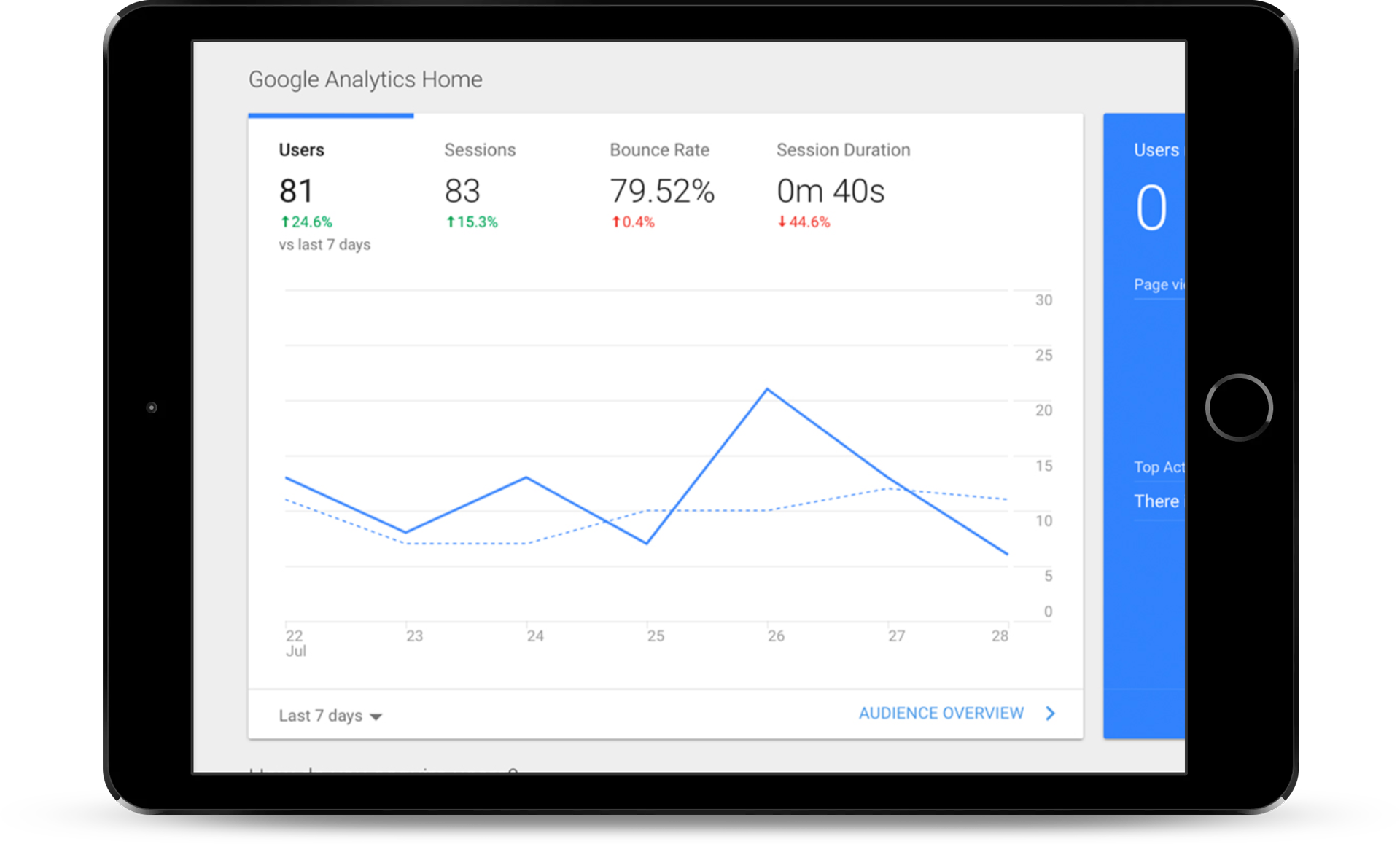Click the chart peak point on 26
Screen dimensions: 1400x844
click(767, 389)
